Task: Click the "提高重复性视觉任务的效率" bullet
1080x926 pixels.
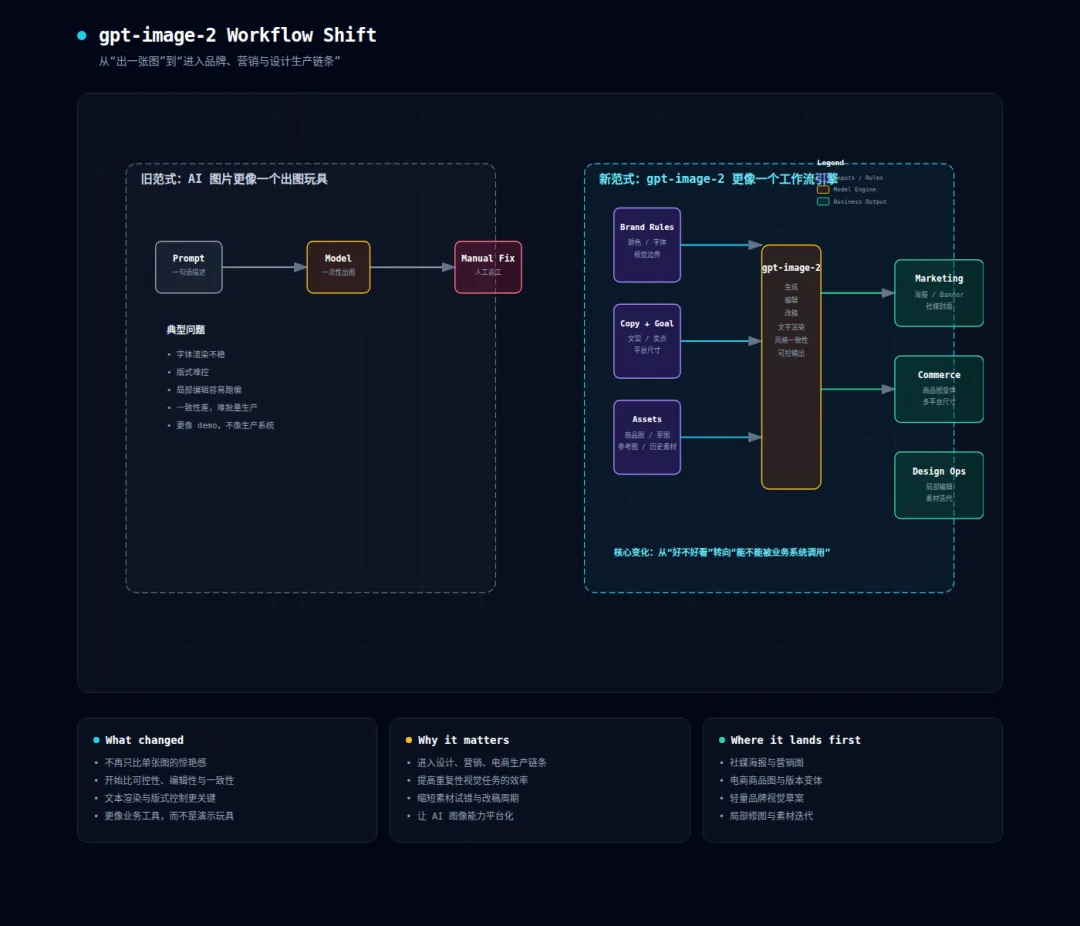Action: point(472,781)
